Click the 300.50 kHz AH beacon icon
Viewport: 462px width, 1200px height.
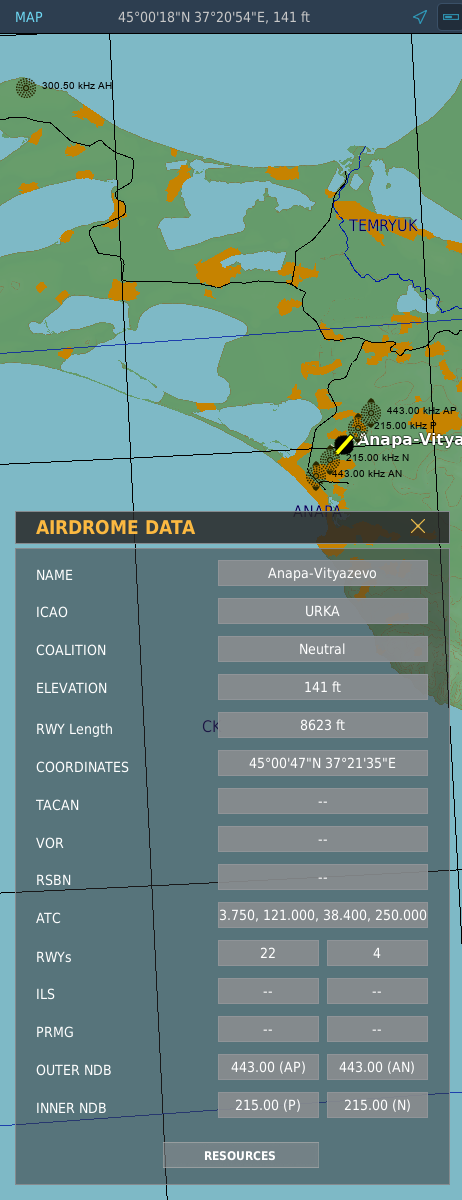26,88
